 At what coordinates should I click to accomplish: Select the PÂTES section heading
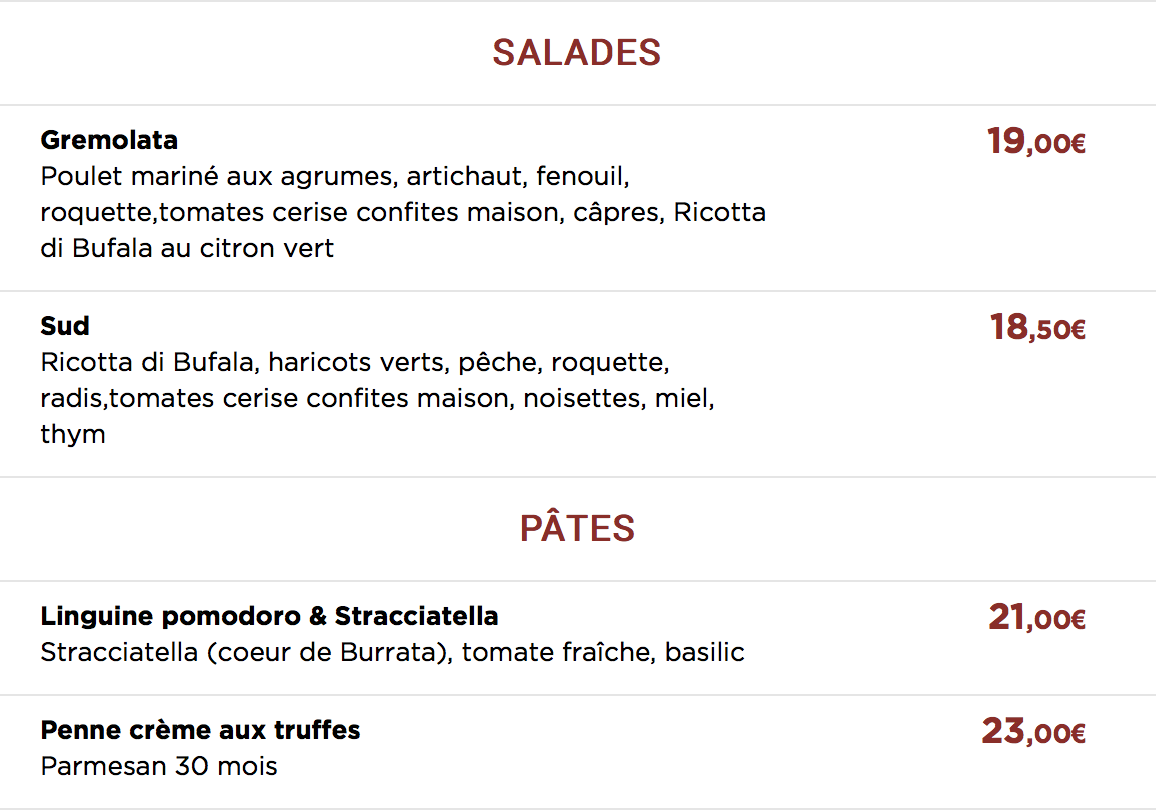(x=577, y=529)
